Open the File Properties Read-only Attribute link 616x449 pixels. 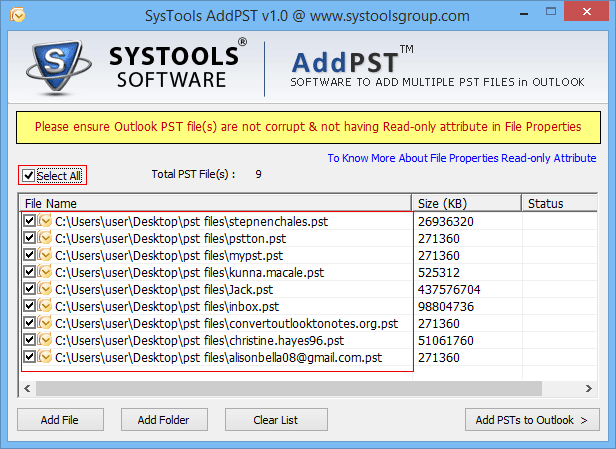click(462, 158)
